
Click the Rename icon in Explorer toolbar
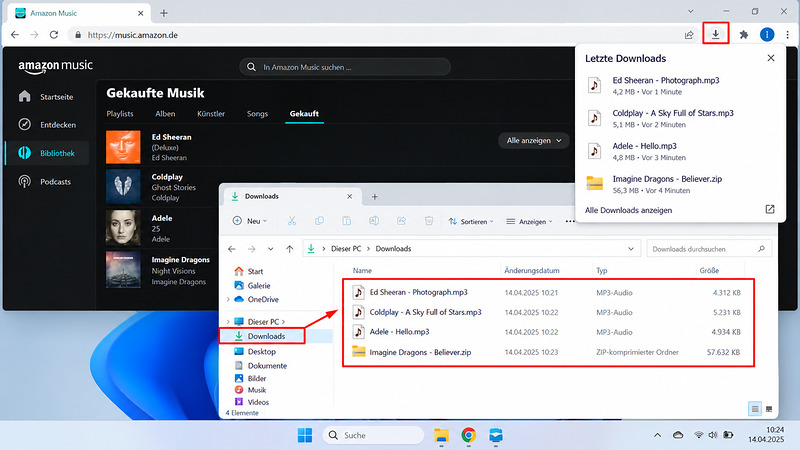374,221
